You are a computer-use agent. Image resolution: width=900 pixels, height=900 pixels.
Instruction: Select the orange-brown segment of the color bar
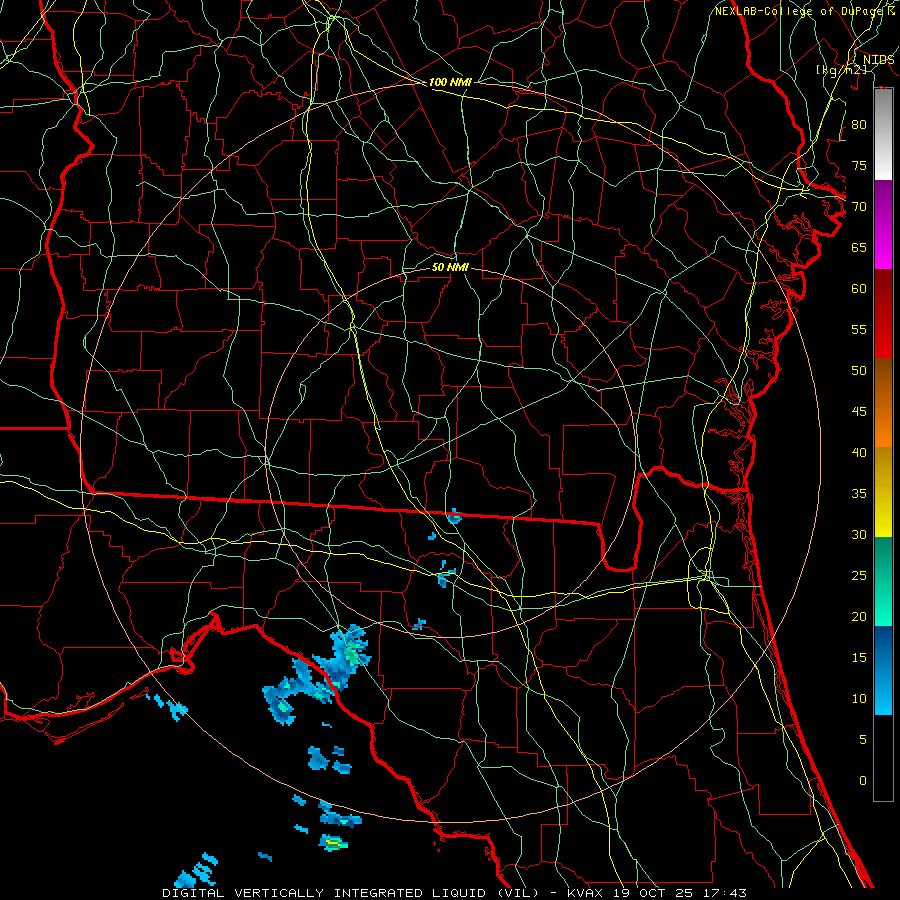[883, 402]
